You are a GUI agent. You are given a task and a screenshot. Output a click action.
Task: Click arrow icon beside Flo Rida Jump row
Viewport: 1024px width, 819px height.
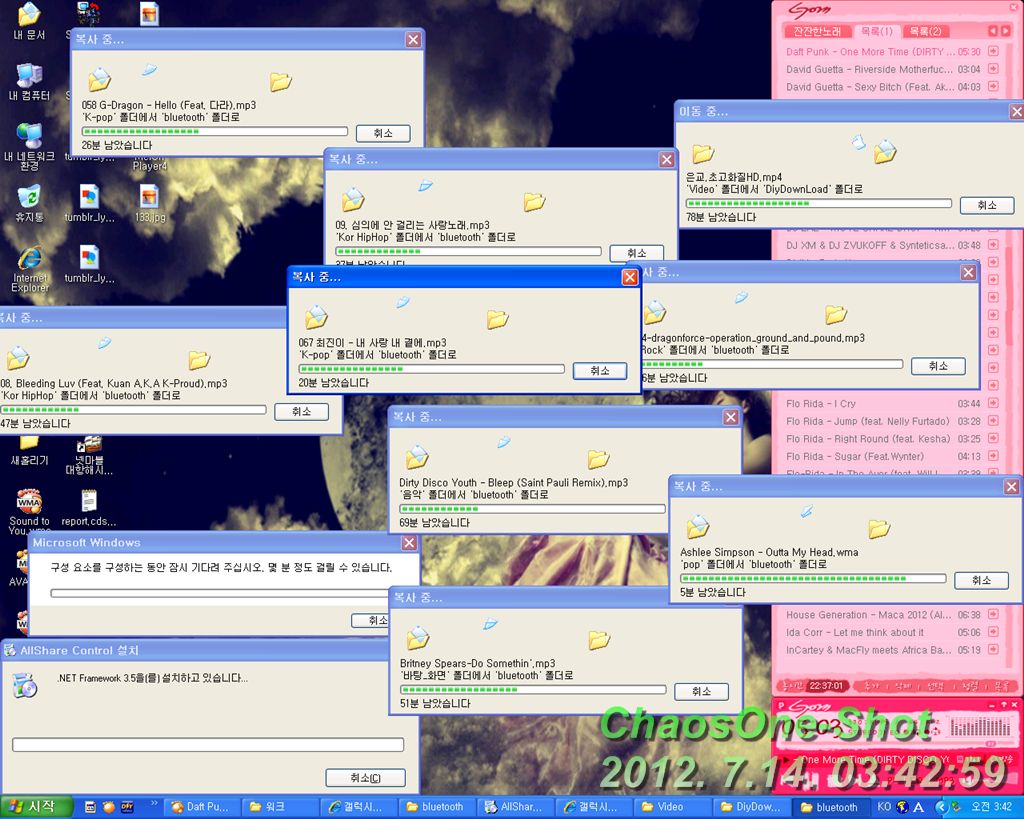993,421
